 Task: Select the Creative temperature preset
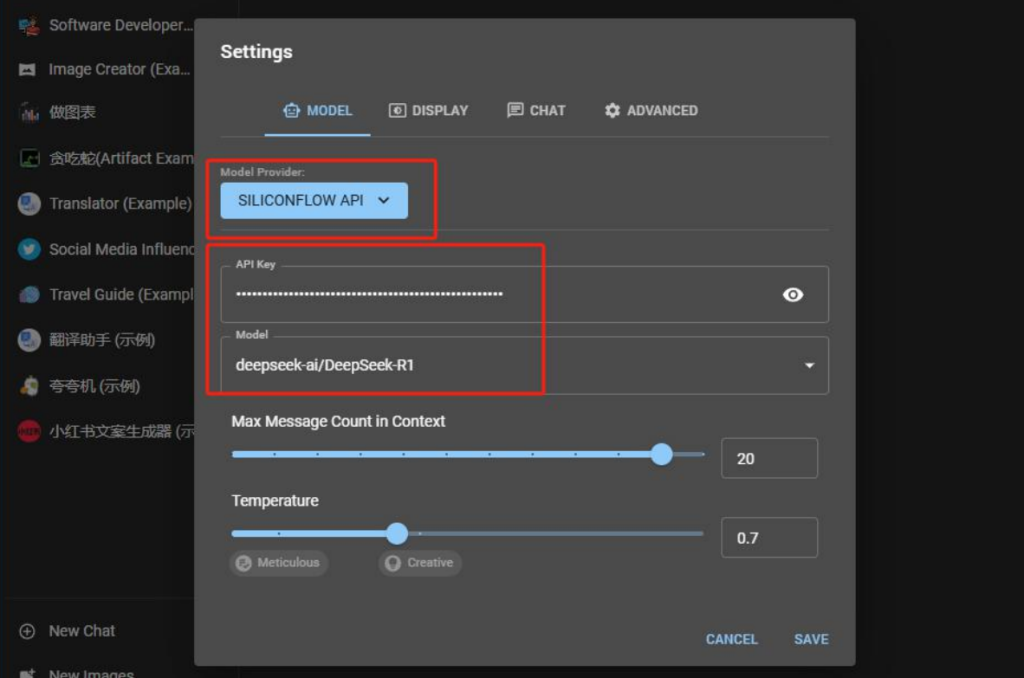[x=420, y=563]
